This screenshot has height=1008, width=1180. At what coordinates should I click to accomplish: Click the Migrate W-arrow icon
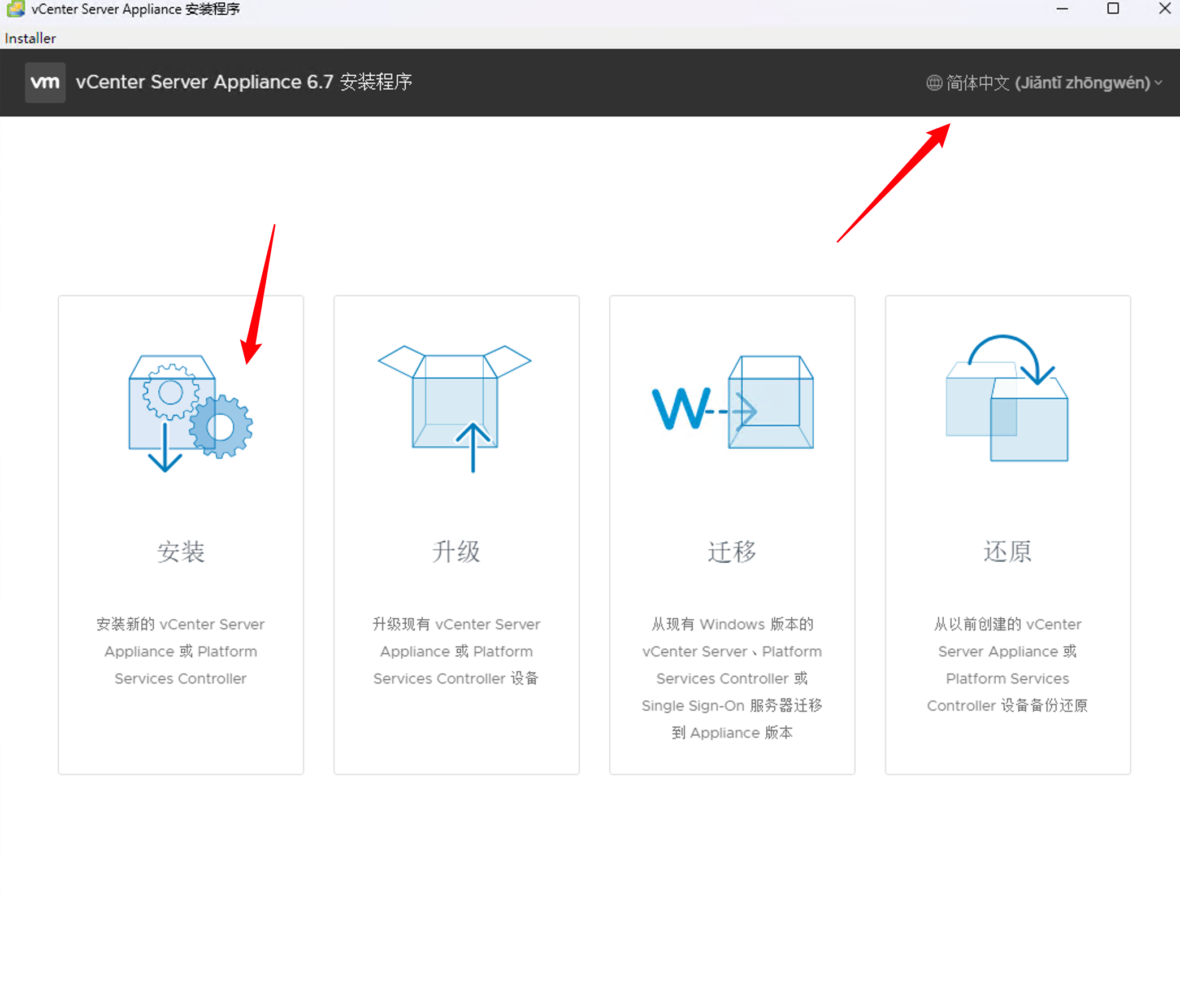[732, 402]
